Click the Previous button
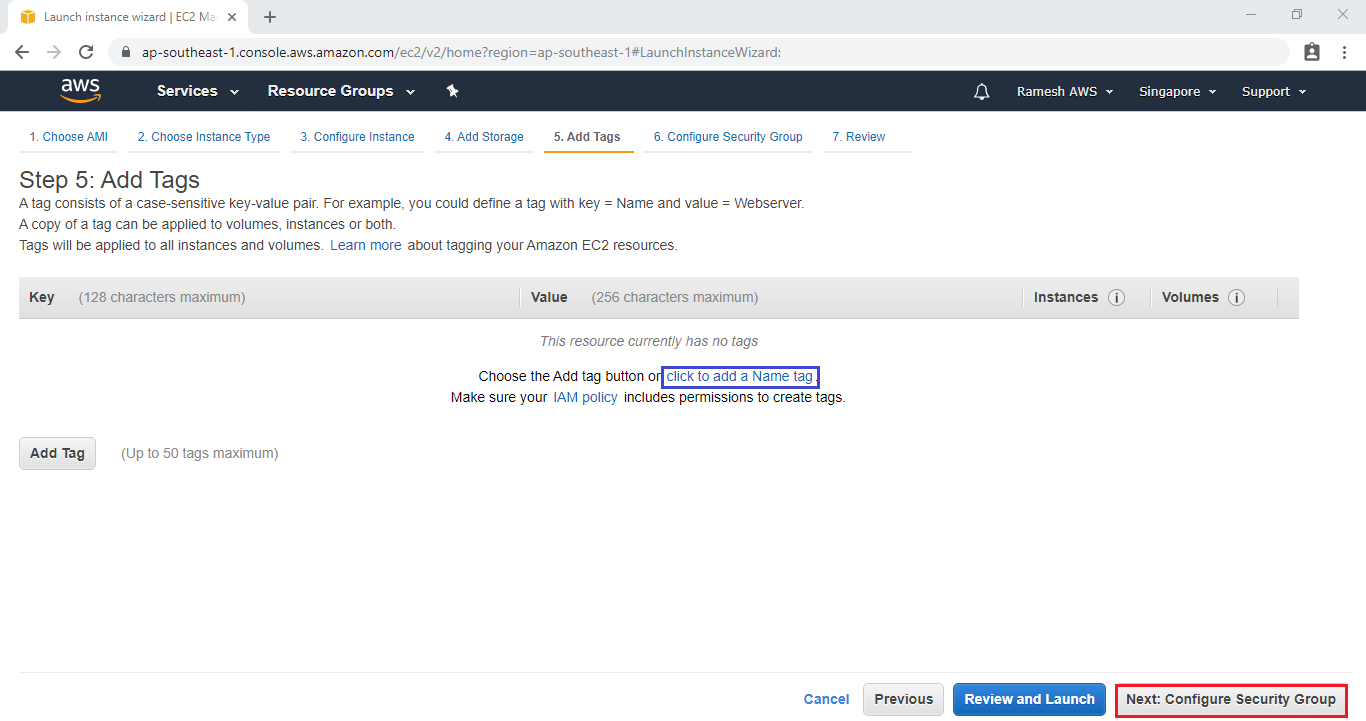Image resolution: width=1366 pixels, height=721 pixels. [x=903, y=699]
